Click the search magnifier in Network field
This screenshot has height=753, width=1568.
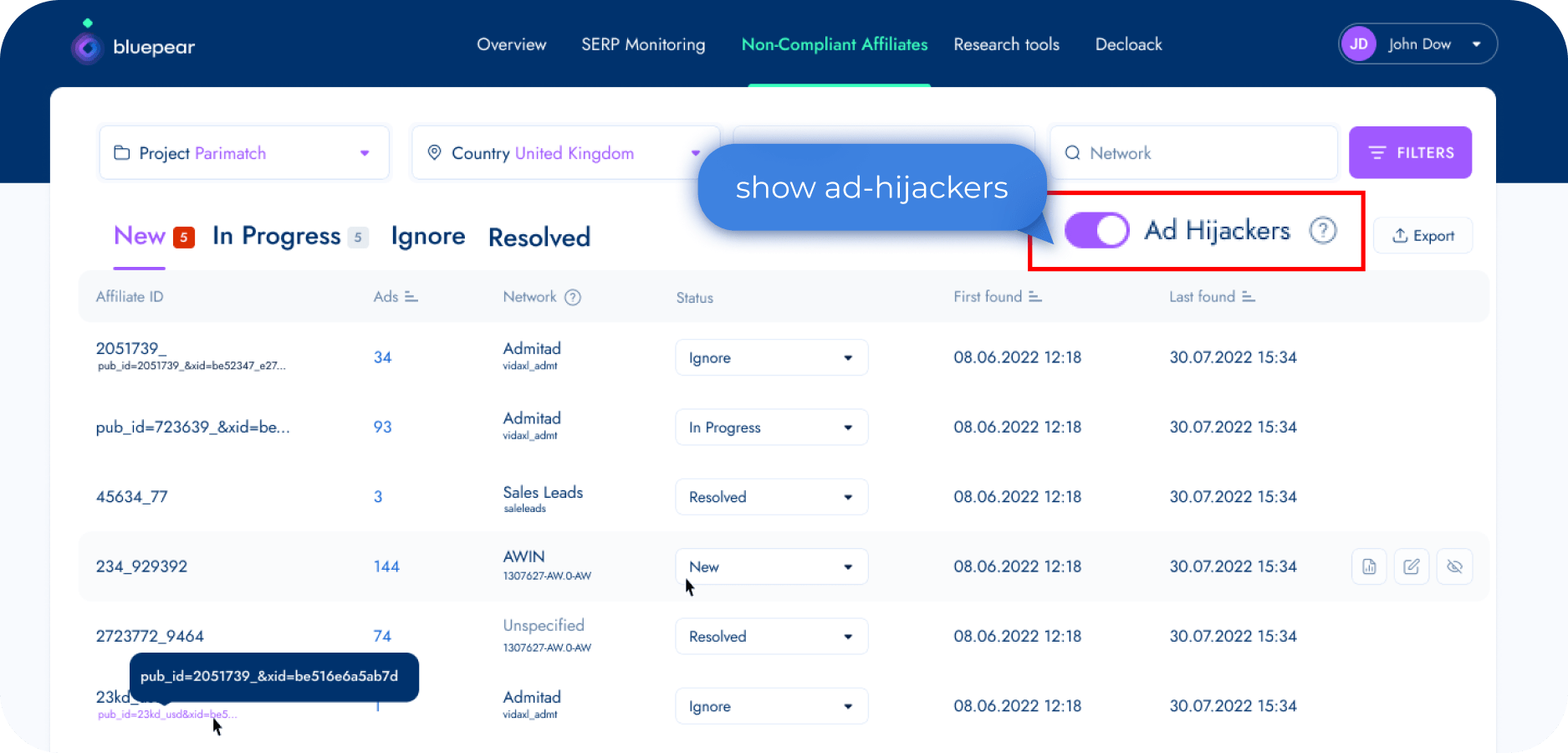click(1072, 153)
